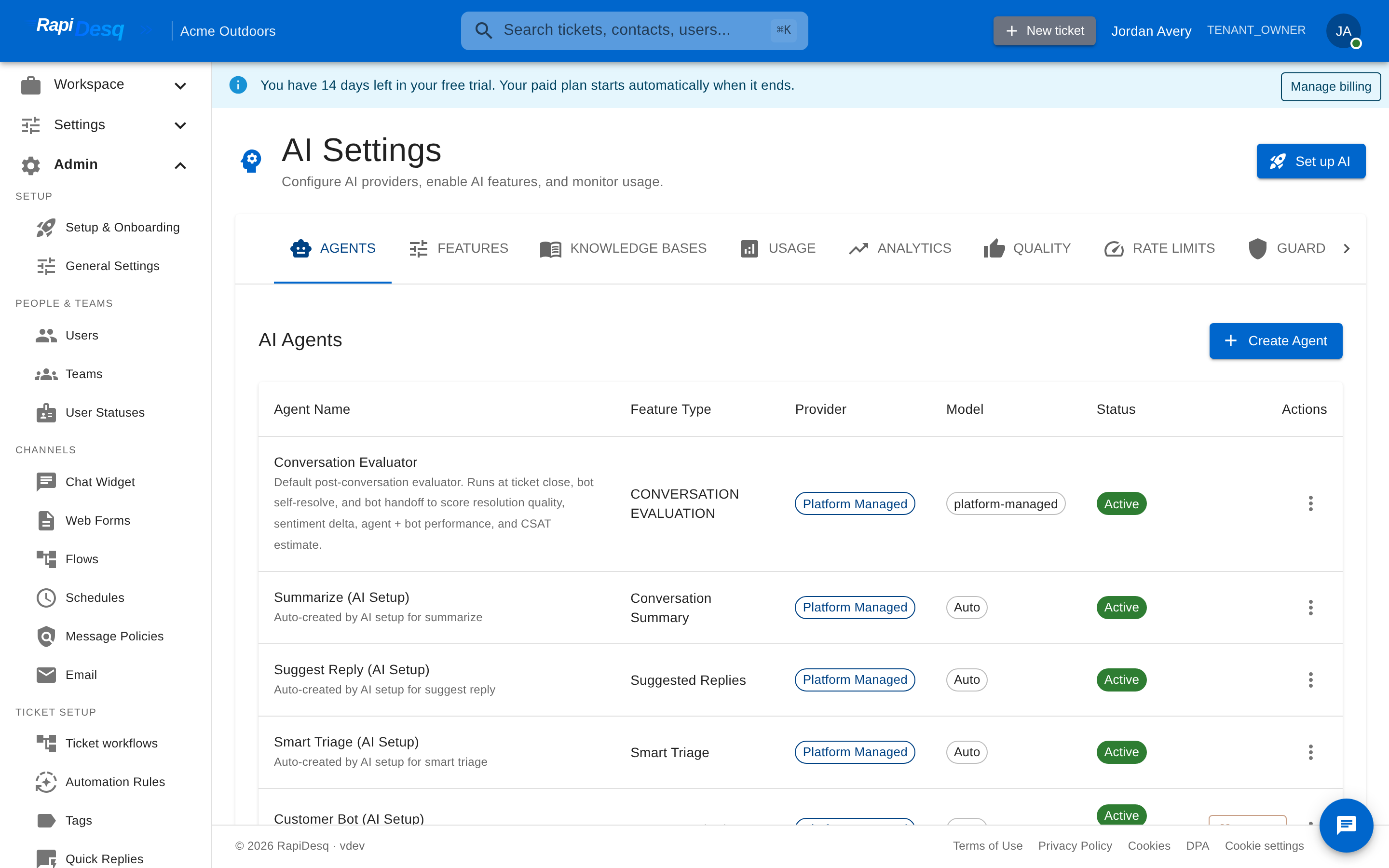Open Cookie settings in footer
Screen dimensions: 1389x868
point(1264,846)
